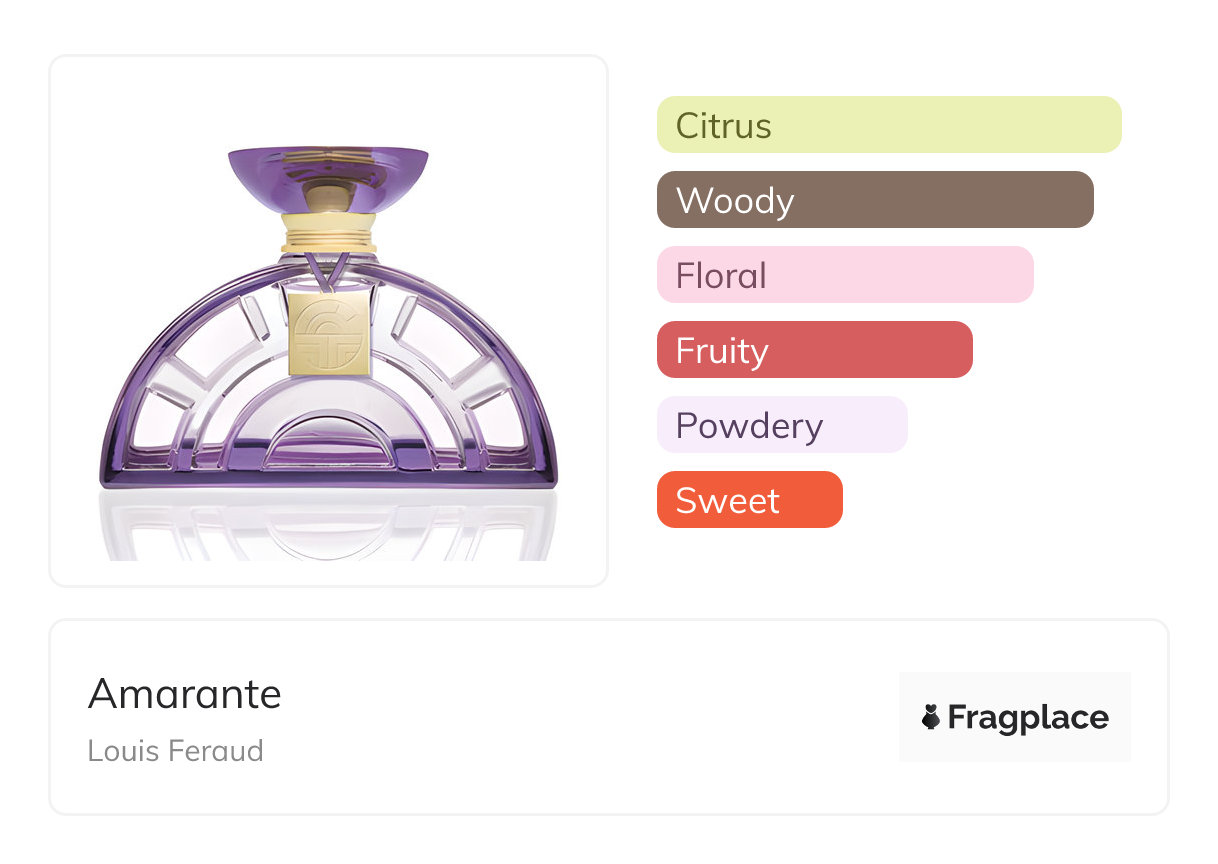This screenshot has height=864, width=1218.
Task: Pick the red Fruity accord bar
Action: [814, 350]
